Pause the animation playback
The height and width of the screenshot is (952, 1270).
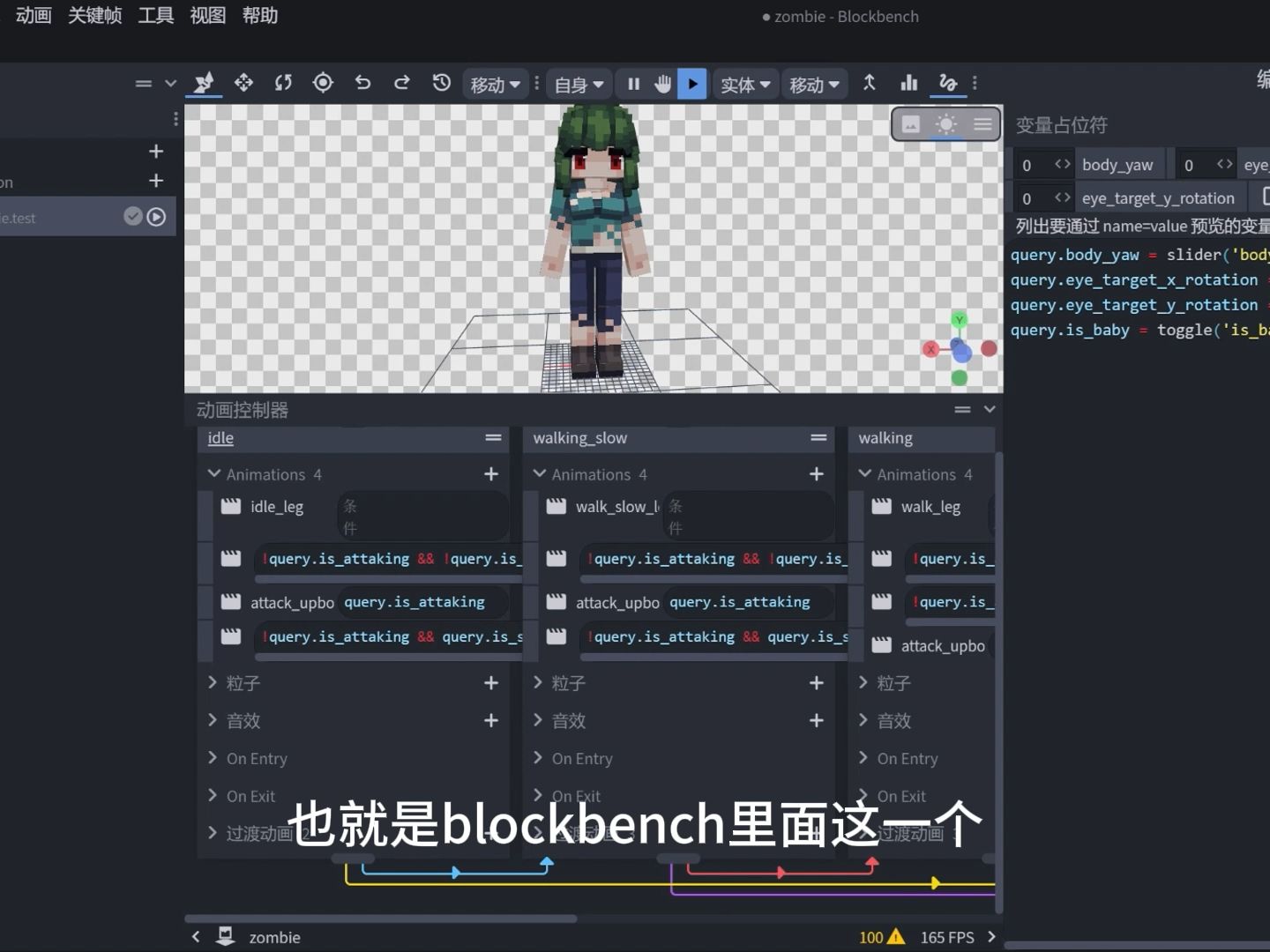point(633,83)
